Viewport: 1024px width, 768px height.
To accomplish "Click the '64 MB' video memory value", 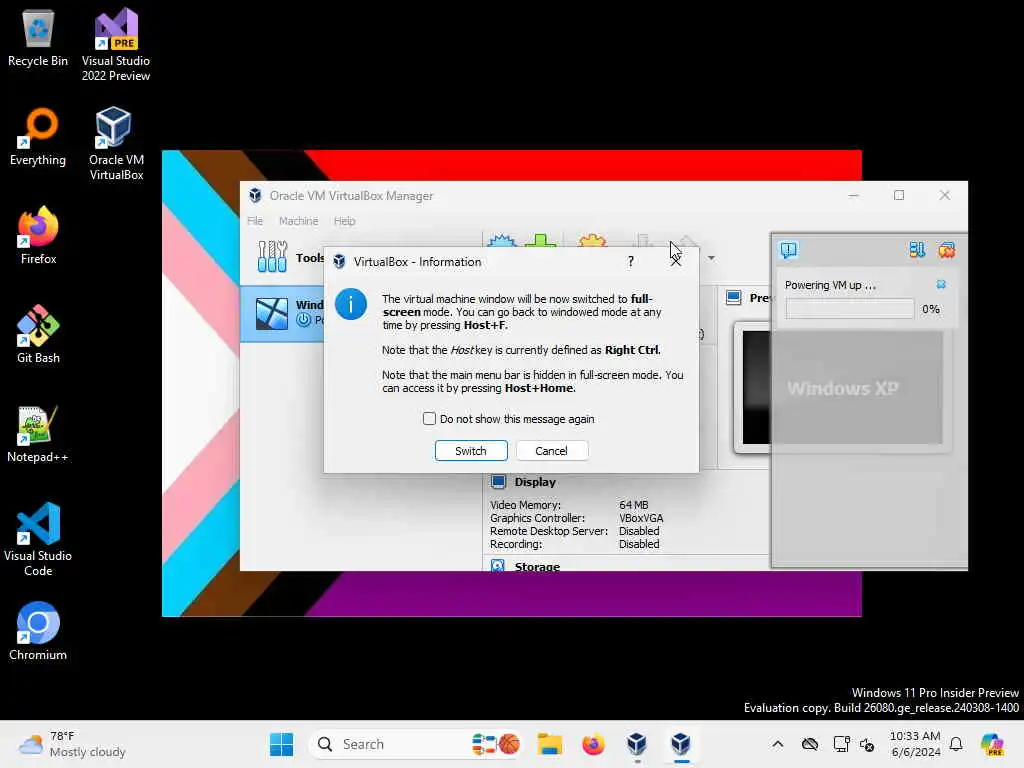I will click(x=633, y=505).
